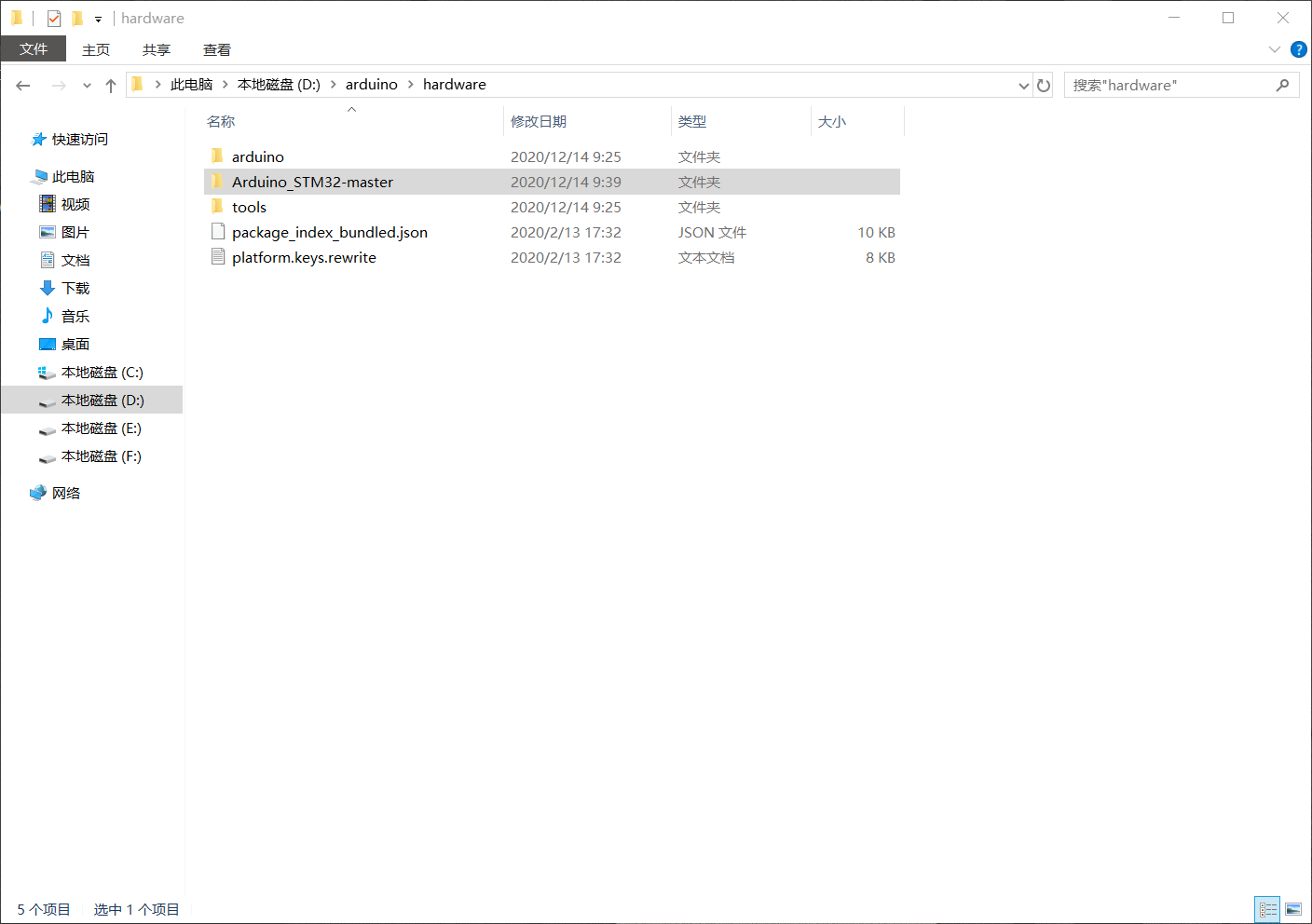This screenshot has height=924, width=1312.
Task: Click the refresh icon in address bar
Action: [x=1043, y=85]
